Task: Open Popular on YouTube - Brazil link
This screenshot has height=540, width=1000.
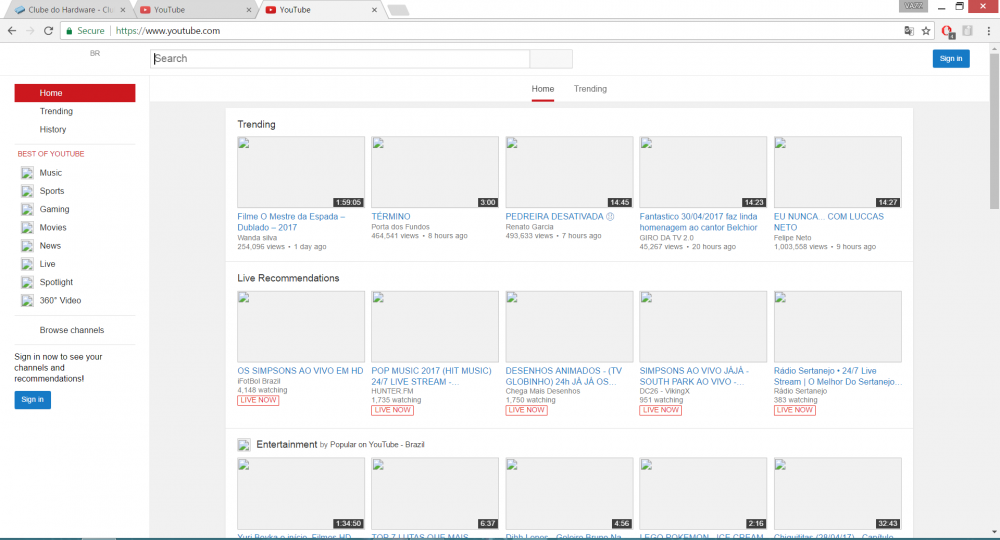Action: 377,445
